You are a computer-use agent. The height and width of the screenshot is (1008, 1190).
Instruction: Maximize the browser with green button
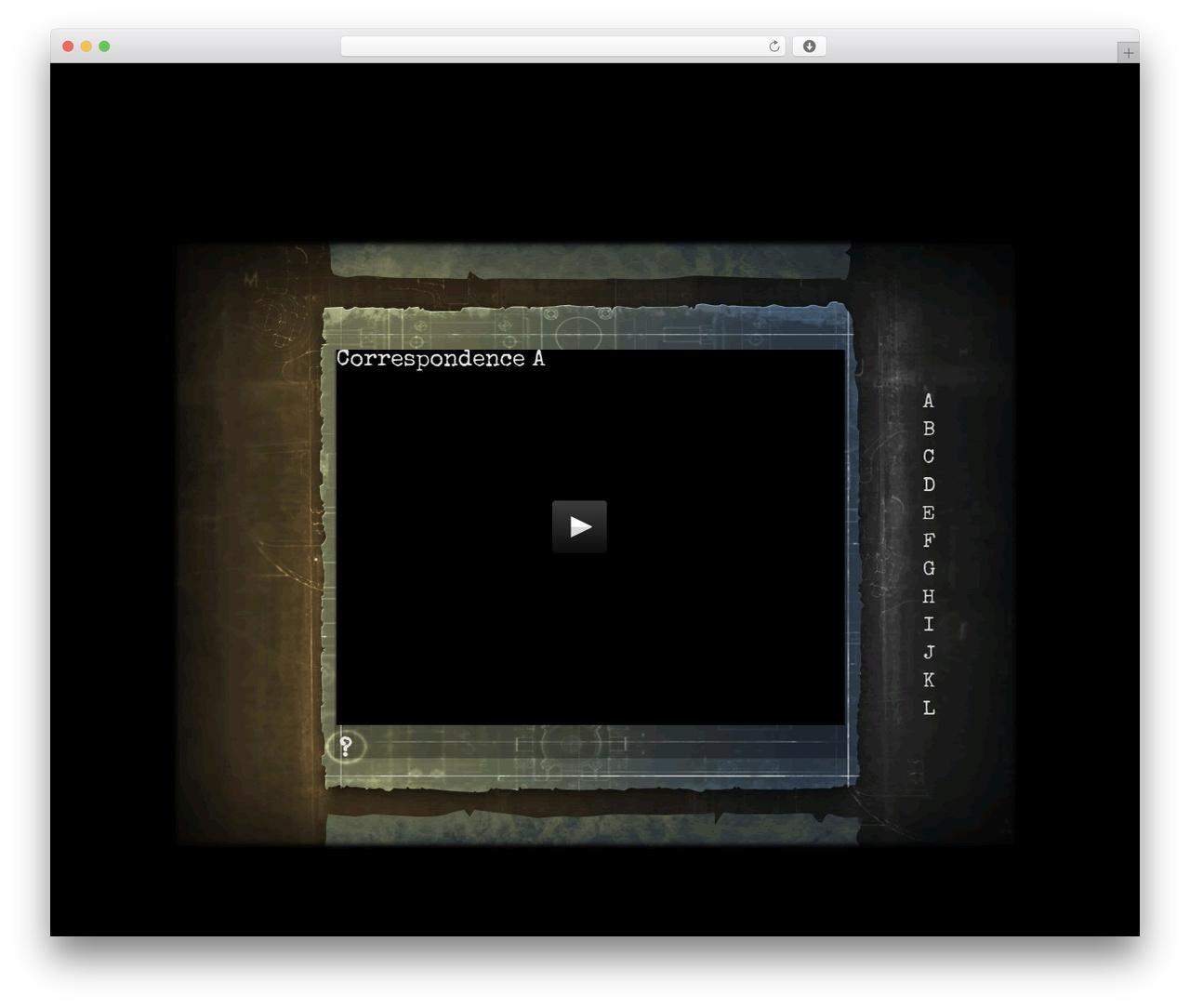click(104, 46)
